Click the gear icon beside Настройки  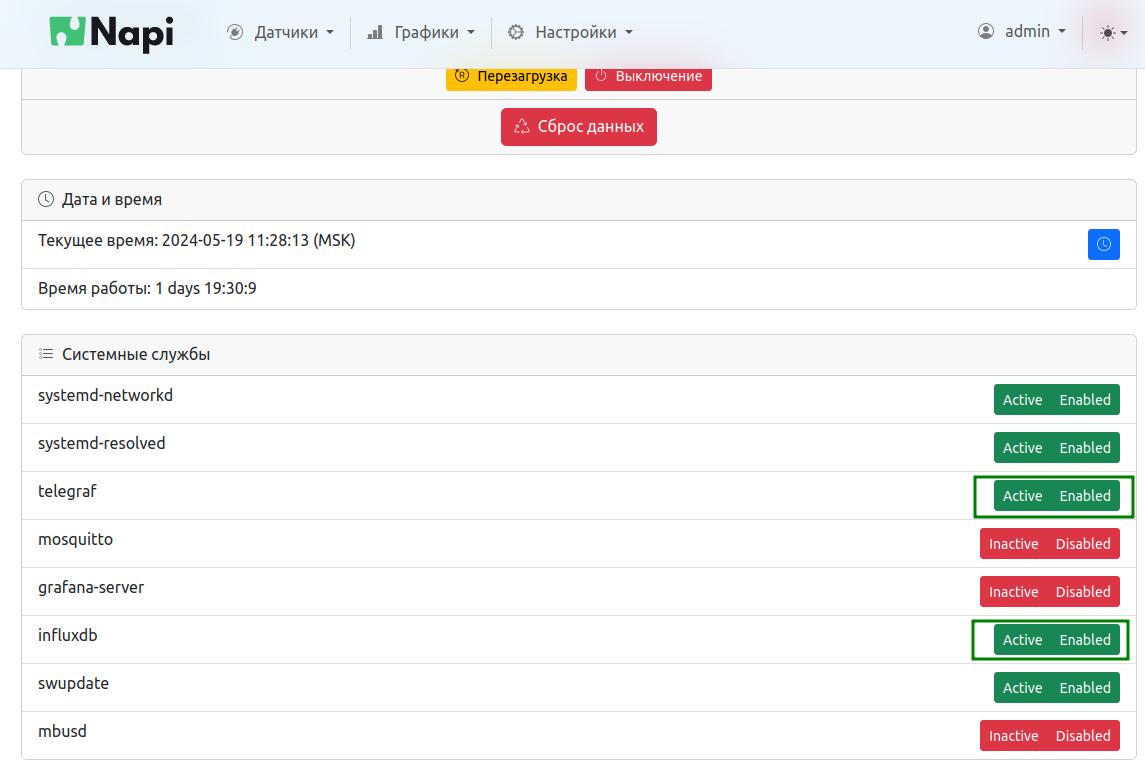click(516, 32)
